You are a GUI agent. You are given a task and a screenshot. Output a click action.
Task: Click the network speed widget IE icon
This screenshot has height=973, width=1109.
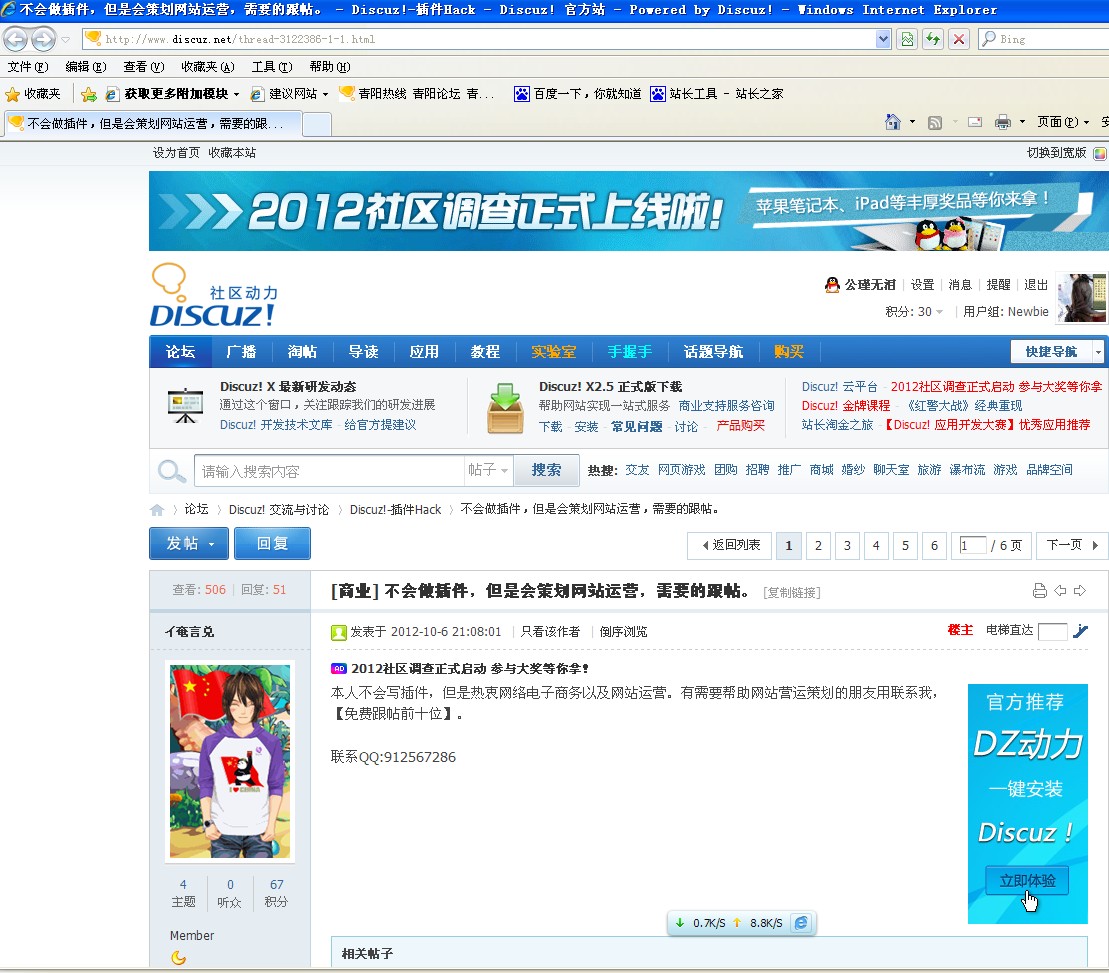click(801, 923)
